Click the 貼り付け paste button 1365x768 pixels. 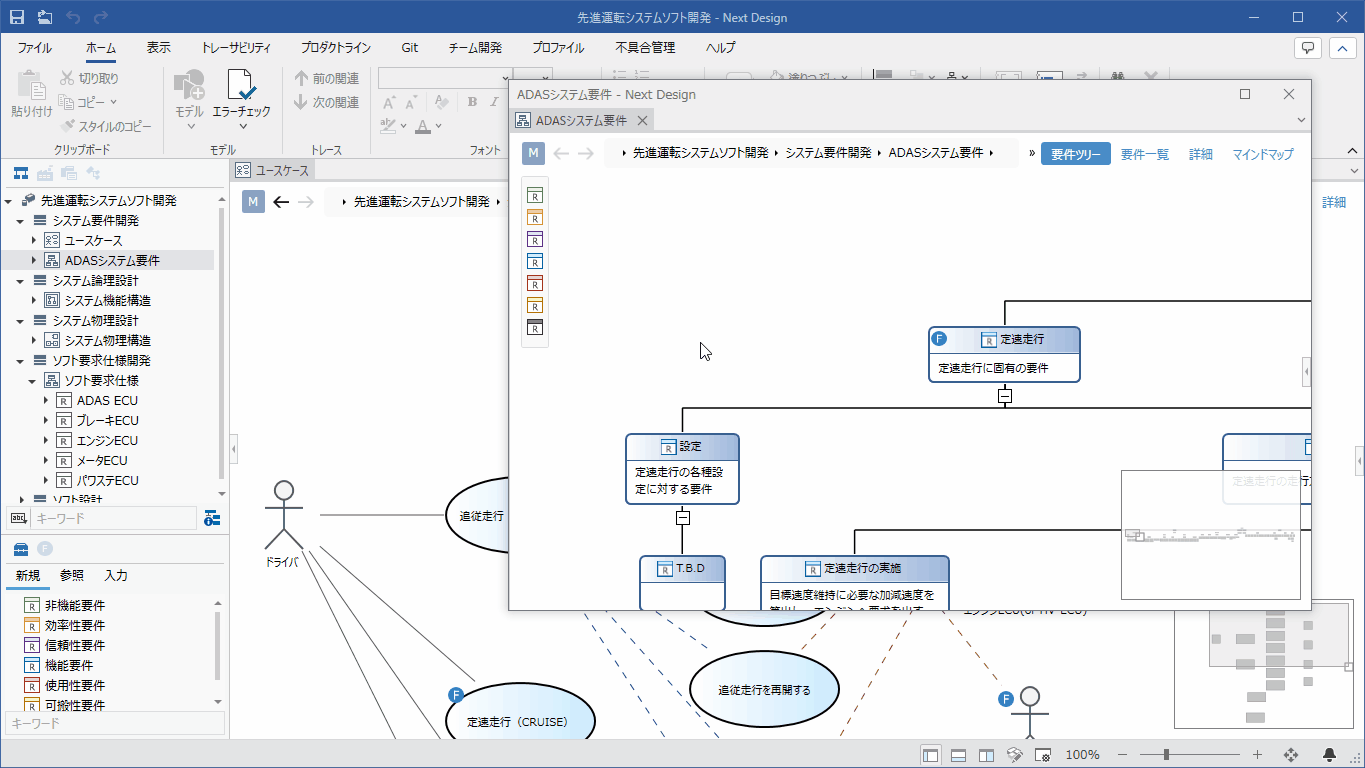pyautogui.click(x=32, y=96)
